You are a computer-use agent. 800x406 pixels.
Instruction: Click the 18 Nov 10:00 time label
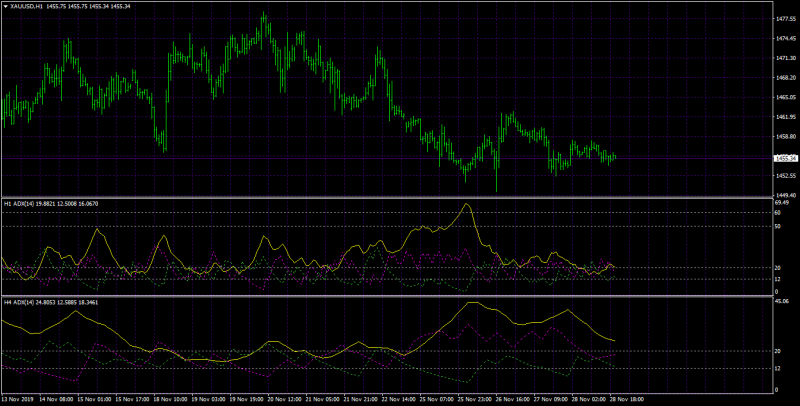169,399
